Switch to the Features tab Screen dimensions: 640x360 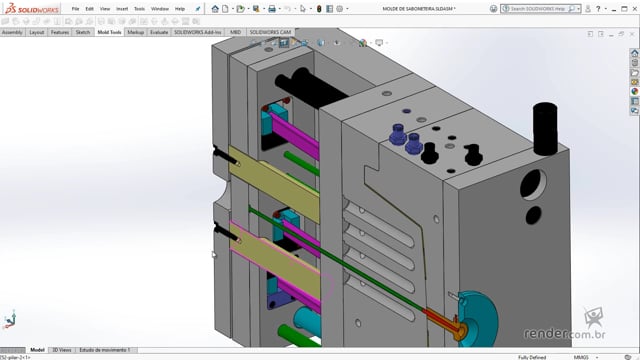60,32
